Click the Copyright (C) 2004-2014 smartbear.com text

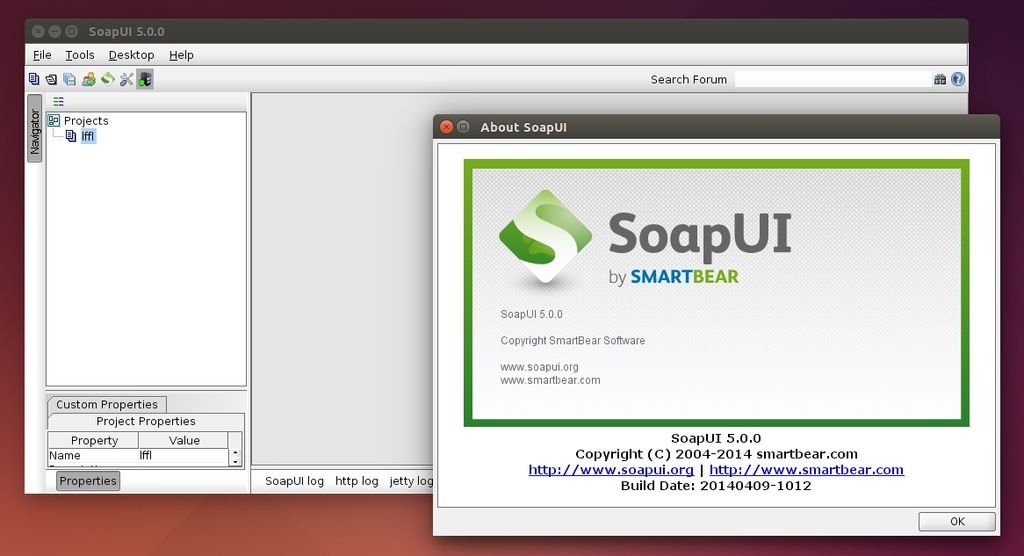(716, 454)
